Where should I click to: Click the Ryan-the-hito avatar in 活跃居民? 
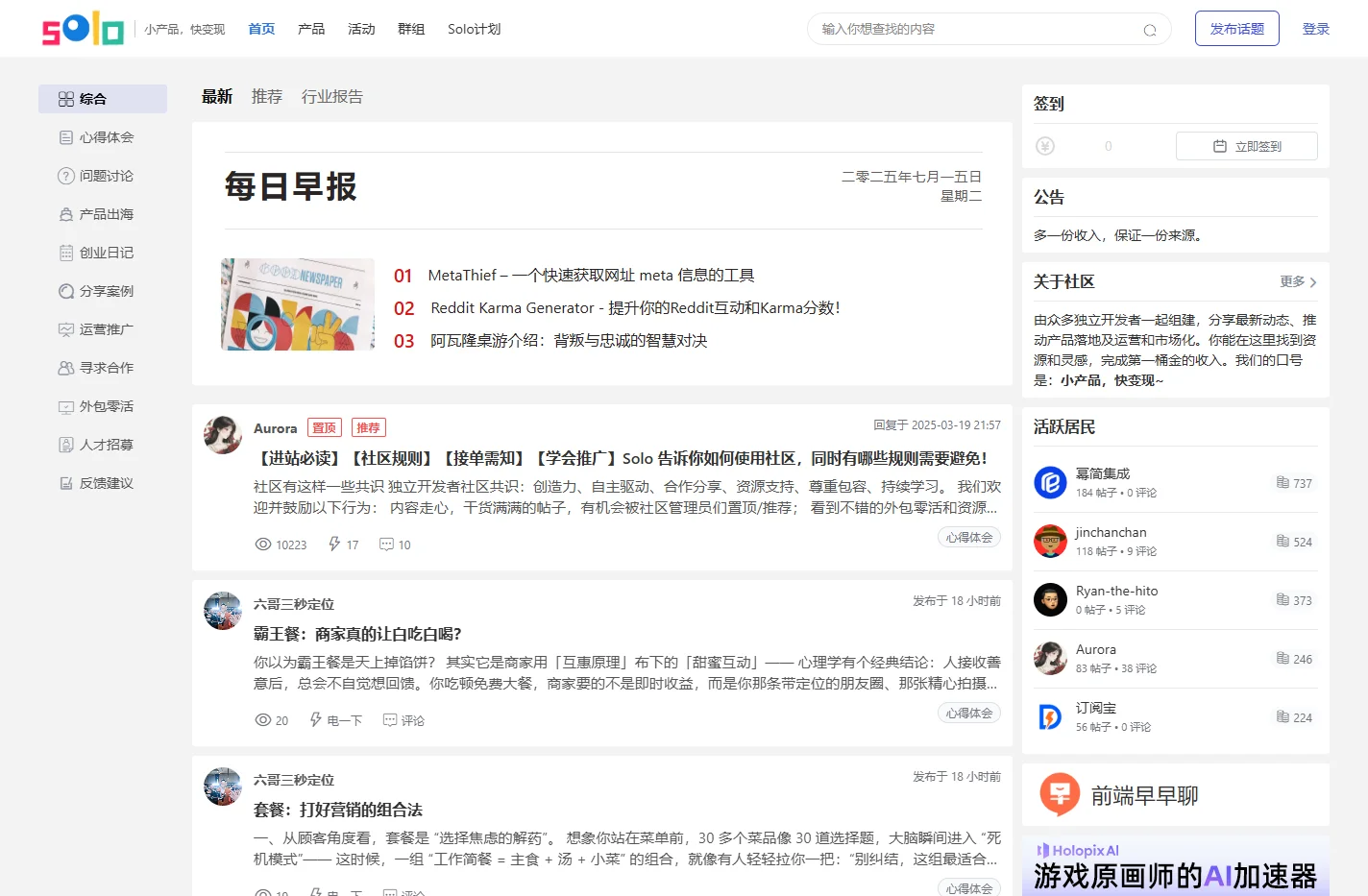click(1050, 599)
